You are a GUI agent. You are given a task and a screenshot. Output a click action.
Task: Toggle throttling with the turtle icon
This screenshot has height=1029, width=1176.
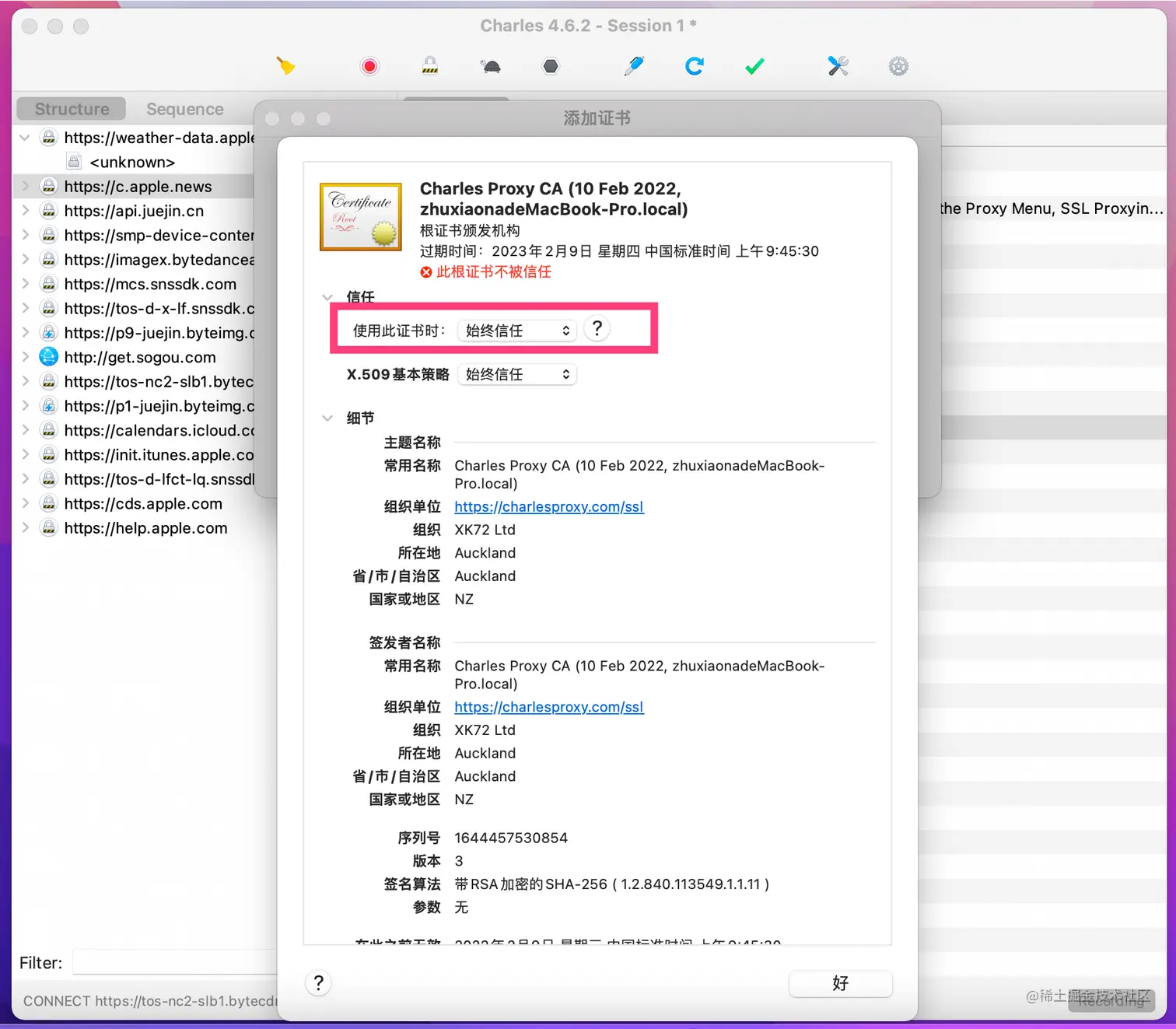coord(491,66)
